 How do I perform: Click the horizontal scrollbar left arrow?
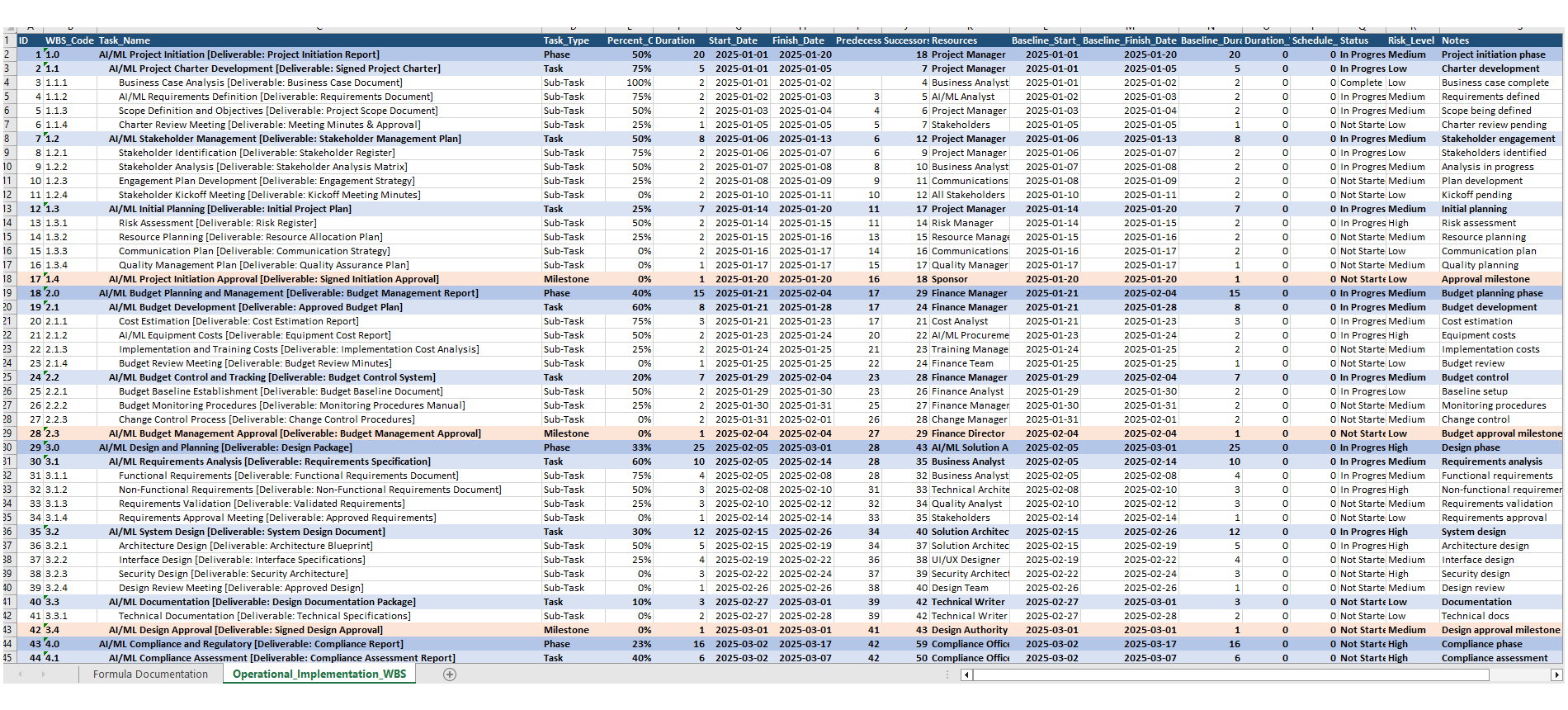966,675
